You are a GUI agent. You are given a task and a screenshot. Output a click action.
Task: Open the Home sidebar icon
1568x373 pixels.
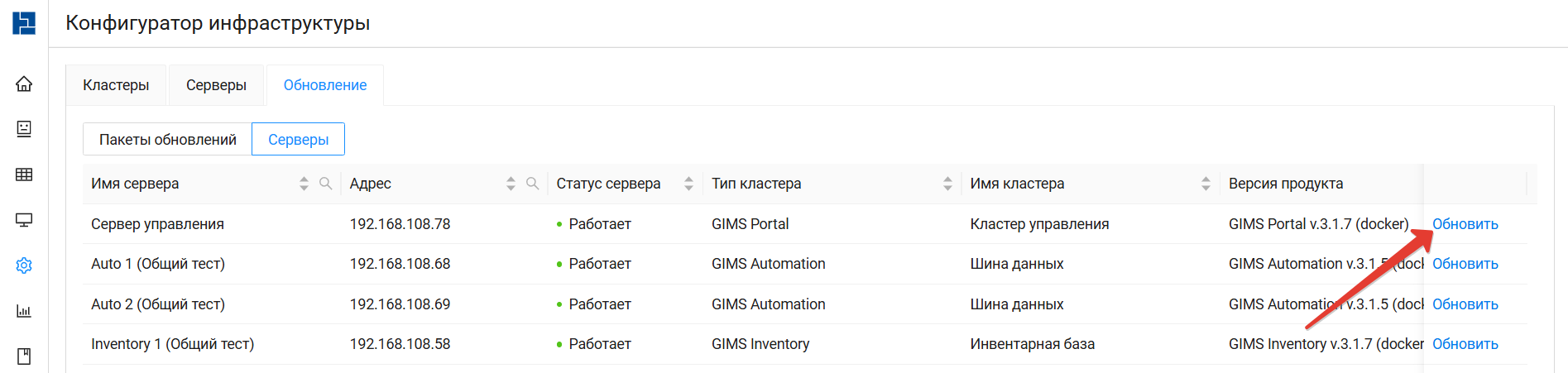tap(24, 84)
